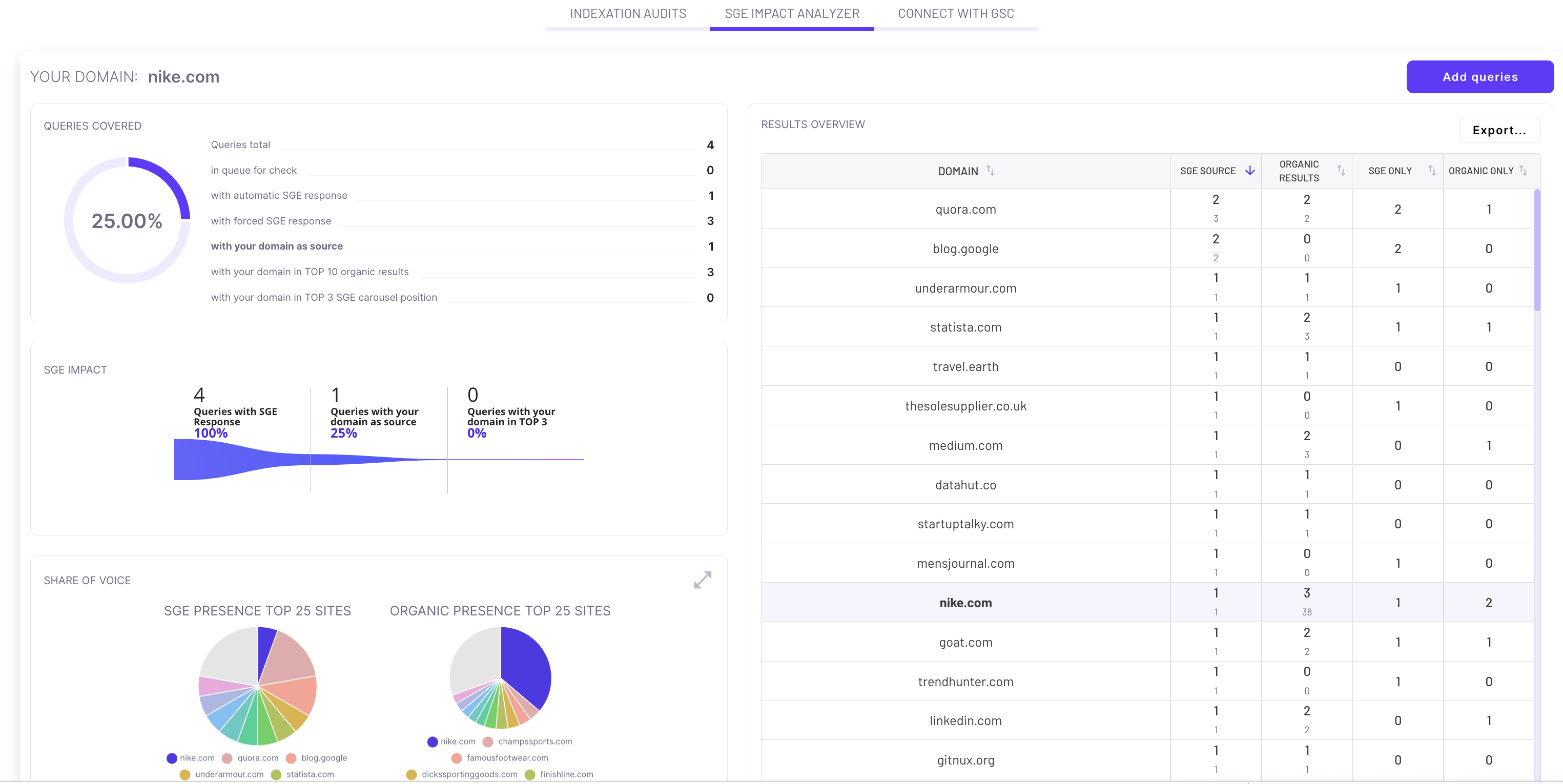Click the organic presence pie chart

(500, 677)
